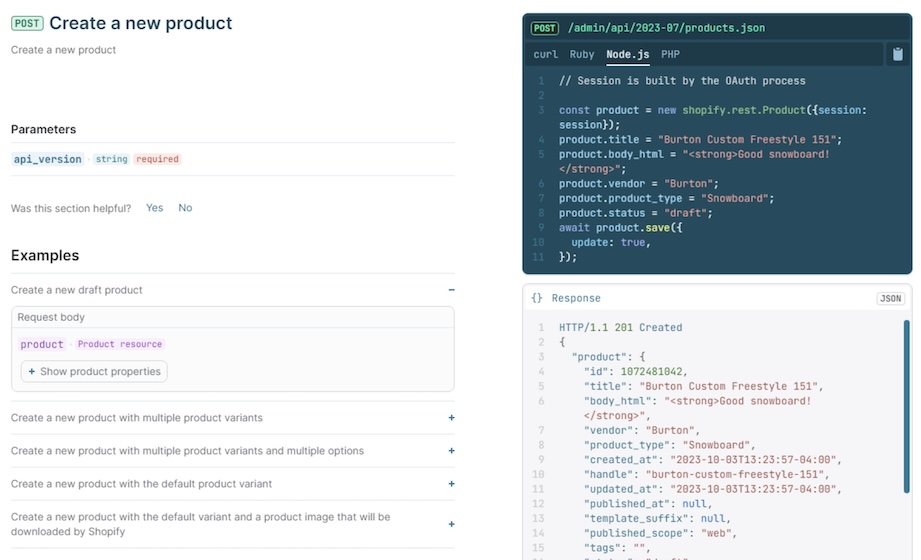Click the Parameters section heading
The width and height of the screenshot is (921, 560).
pos(43,129)
